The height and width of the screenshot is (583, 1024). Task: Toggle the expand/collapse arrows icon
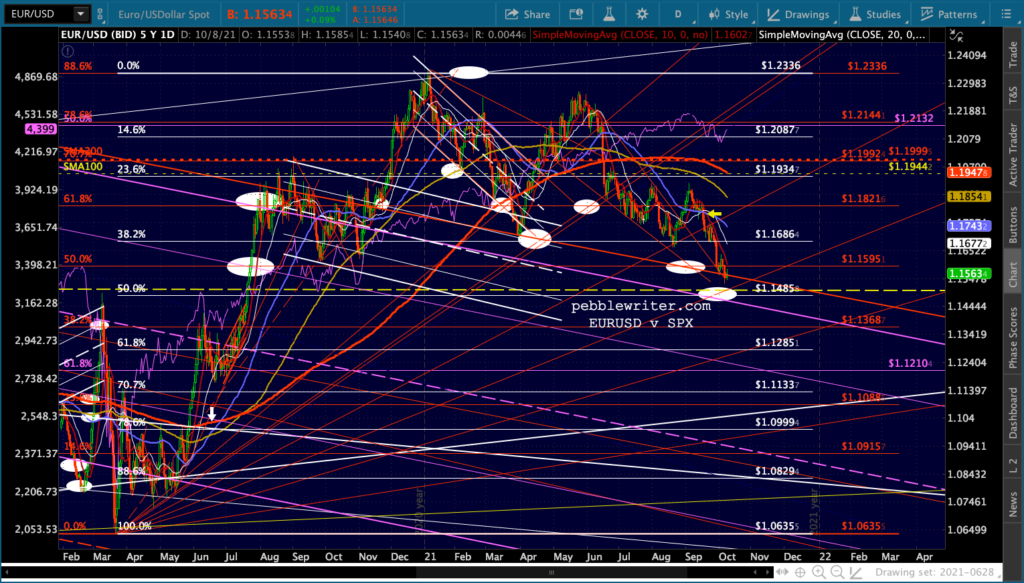pos(956,36)
